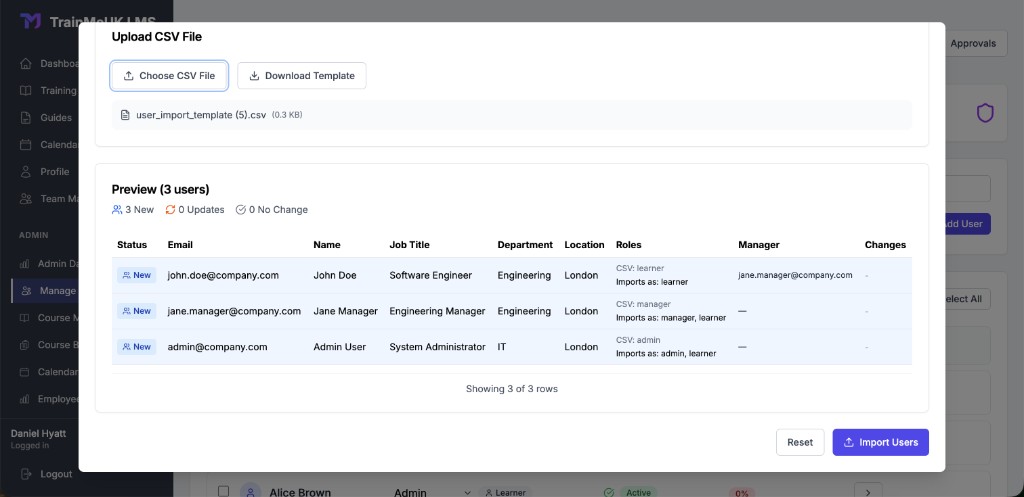Click the Roles column header

tap(629, 245)
